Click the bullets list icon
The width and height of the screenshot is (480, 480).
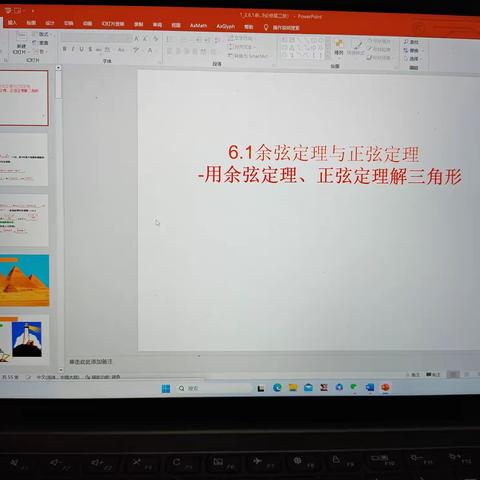pos(170,40)
